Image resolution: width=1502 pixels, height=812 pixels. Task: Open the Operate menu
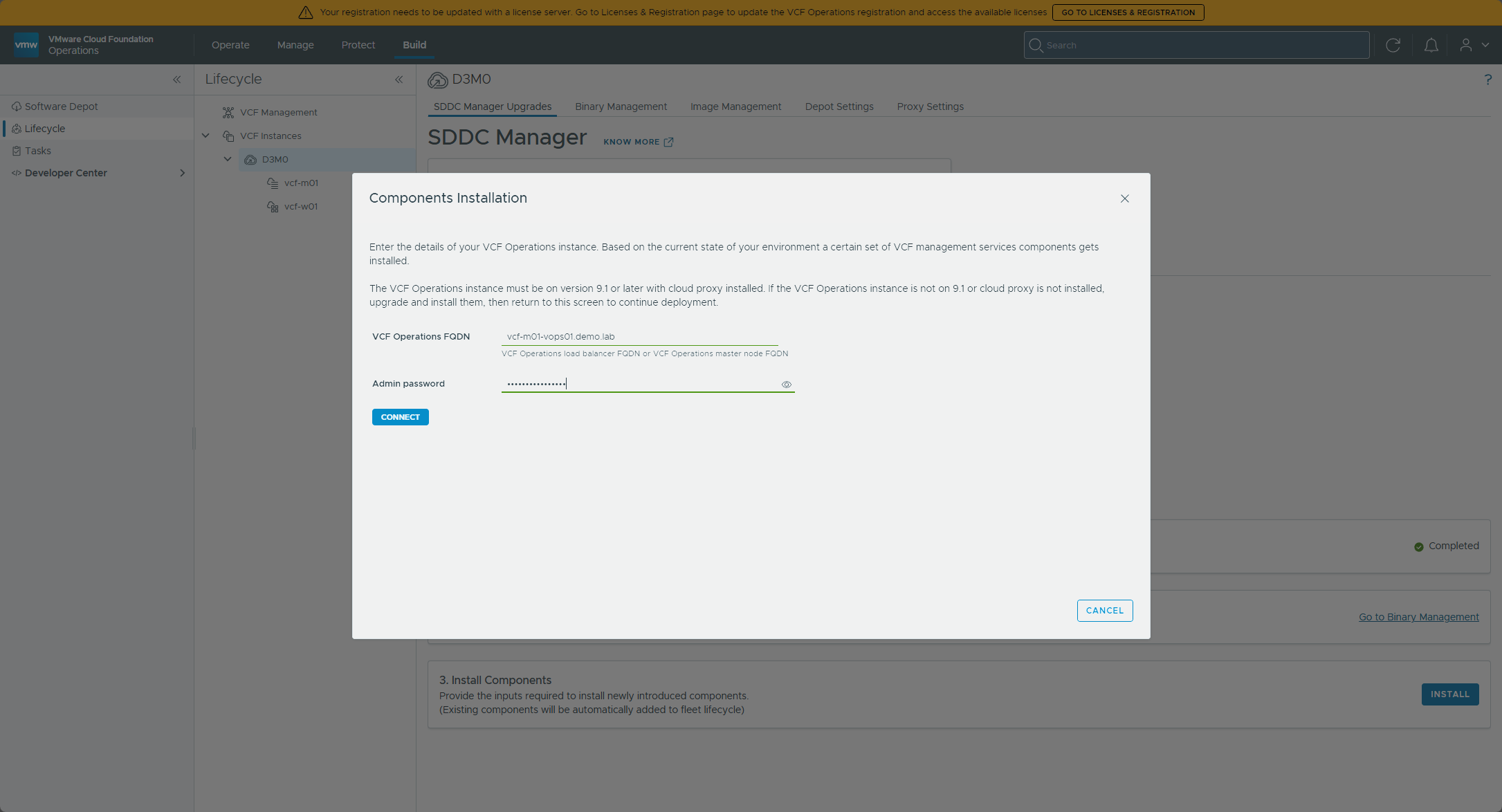(x=230, y=45)
